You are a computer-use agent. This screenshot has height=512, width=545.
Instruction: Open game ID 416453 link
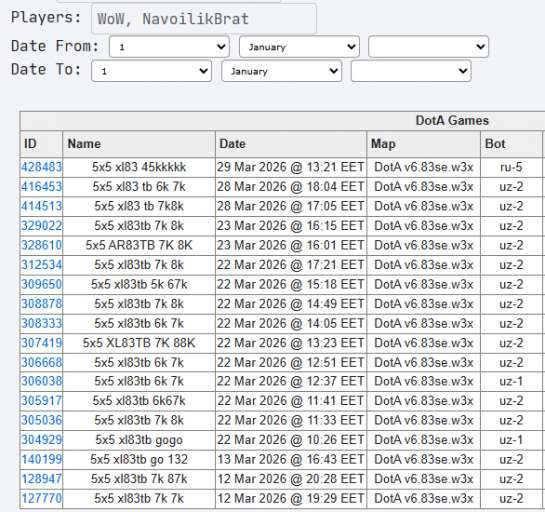pos(41,187)
